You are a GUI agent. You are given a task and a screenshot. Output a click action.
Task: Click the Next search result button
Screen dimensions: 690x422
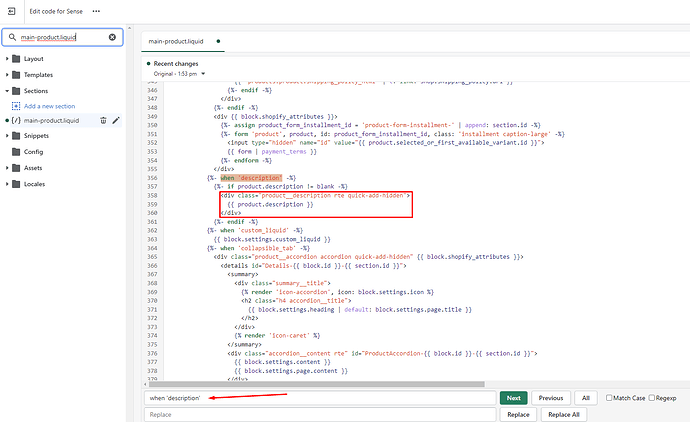click(512, 397)
